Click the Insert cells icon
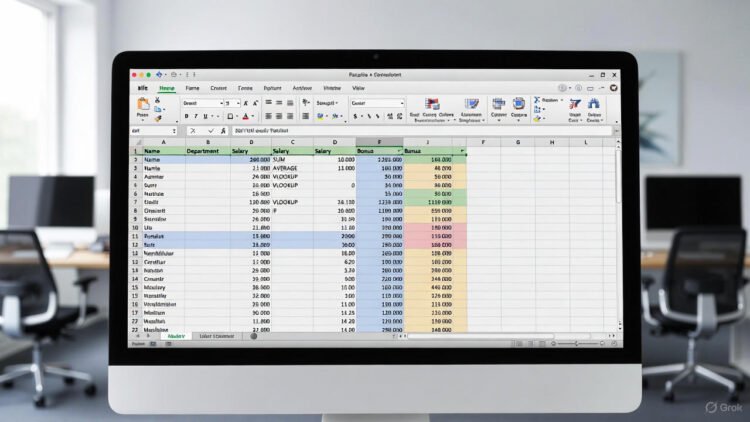The image size is (750, 422). (498, 104)
